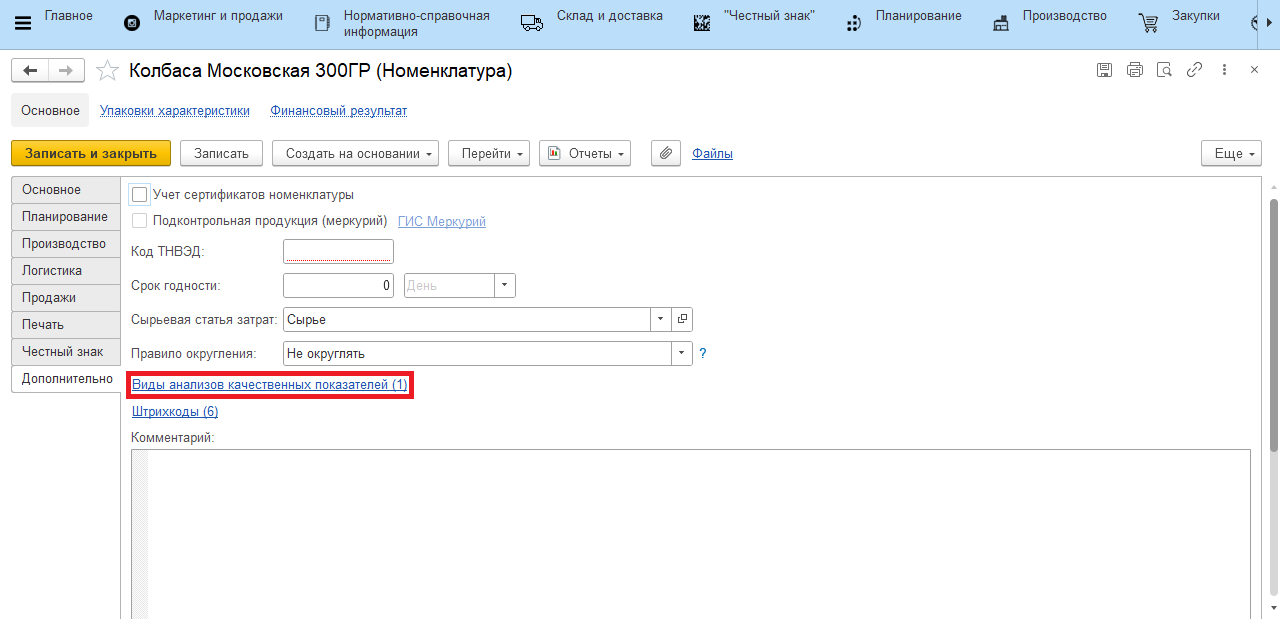The width and height of the screenshot is (1280, 628).
Task: Click the Планирование section icon
Action: 853,23
